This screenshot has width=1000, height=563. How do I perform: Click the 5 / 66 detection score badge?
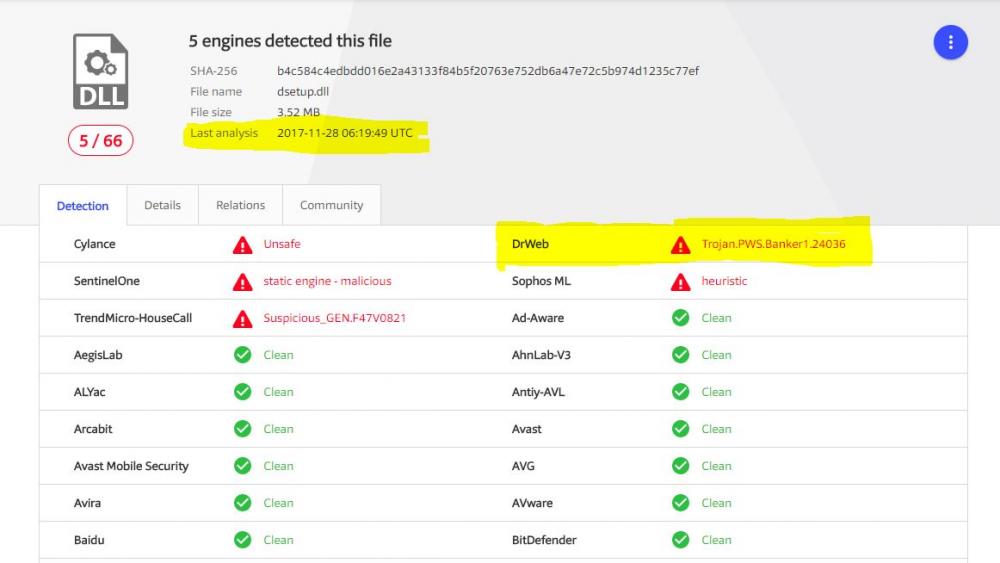pyautogui.click(x=100, y=141)
